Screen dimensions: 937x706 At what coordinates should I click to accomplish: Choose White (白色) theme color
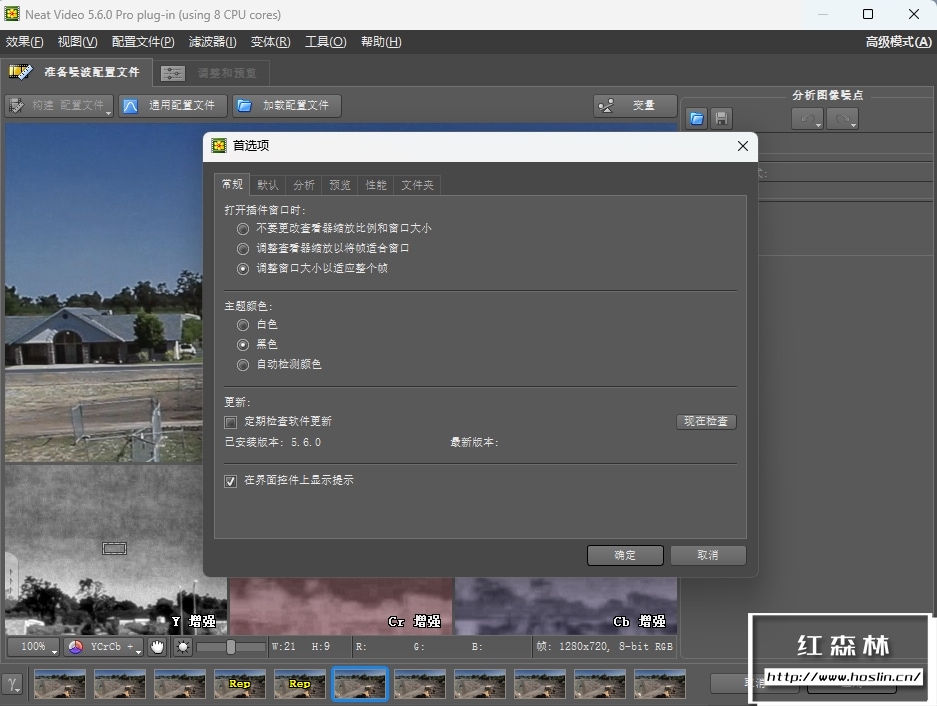[243, 325]
